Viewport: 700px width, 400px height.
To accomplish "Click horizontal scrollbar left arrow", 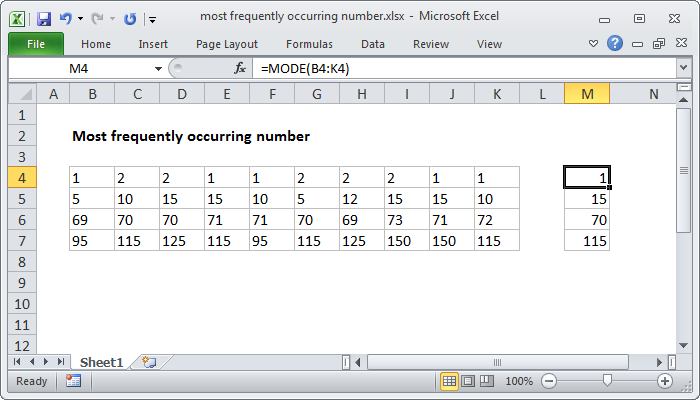I will (358, 362).
